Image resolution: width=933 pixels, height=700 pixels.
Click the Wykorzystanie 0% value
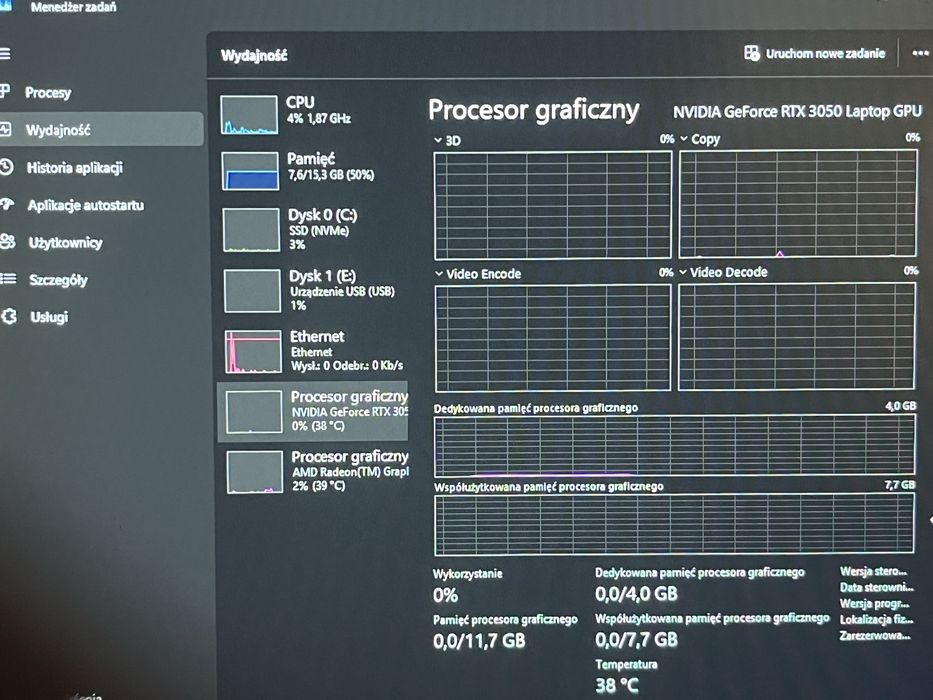(x=445, y=595)
